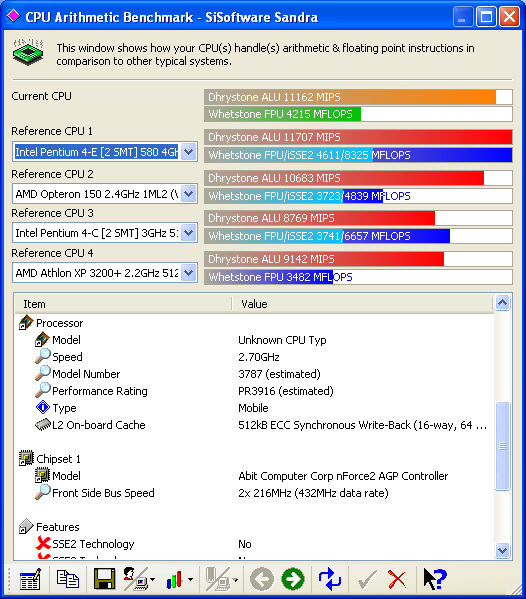The height and width of the screenshot is (599, 526).
Task: Click the floppy disk save icon
Action: 104,579
